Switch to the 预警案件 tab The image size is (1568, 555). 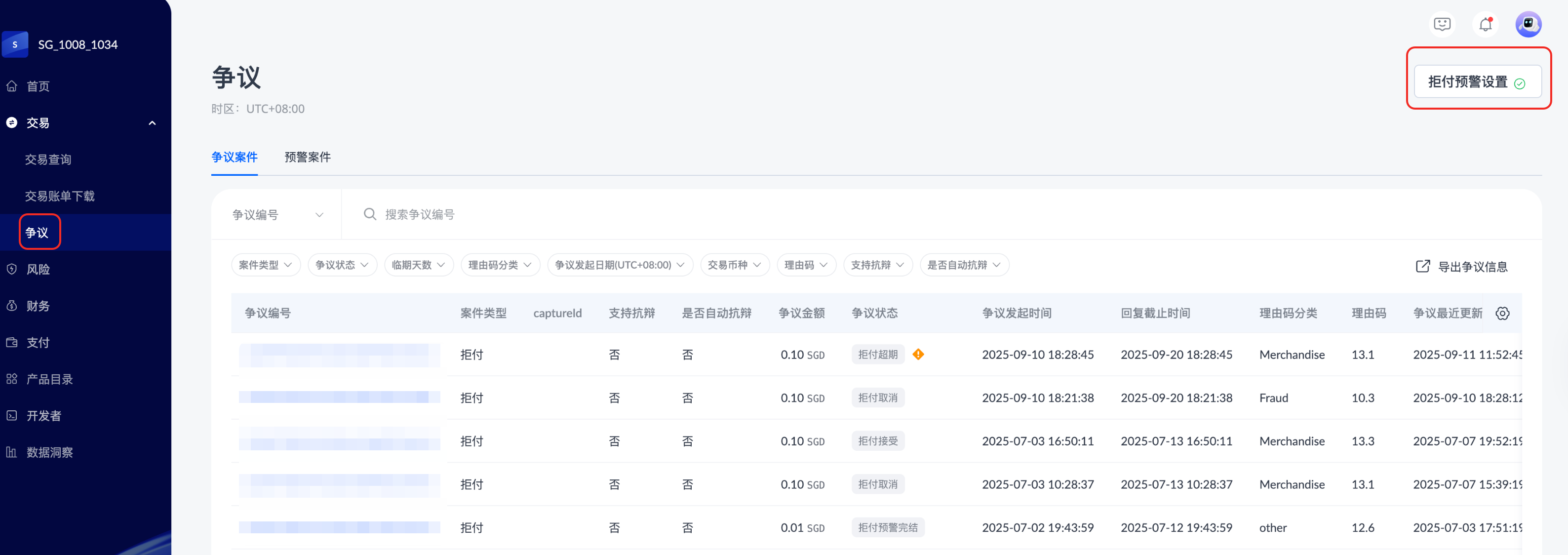(x=308, y=157)
